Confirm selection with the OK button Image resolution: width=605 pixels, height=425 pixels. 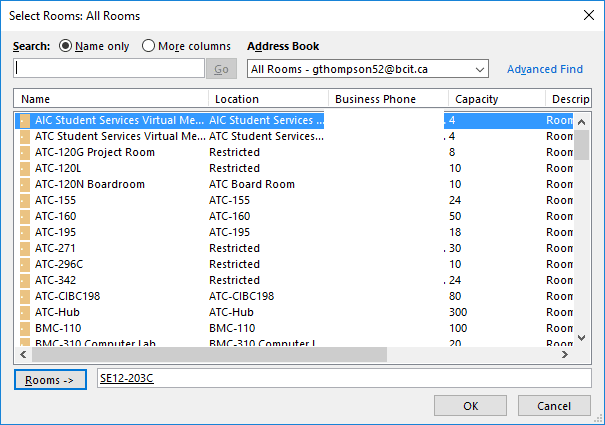470,406
